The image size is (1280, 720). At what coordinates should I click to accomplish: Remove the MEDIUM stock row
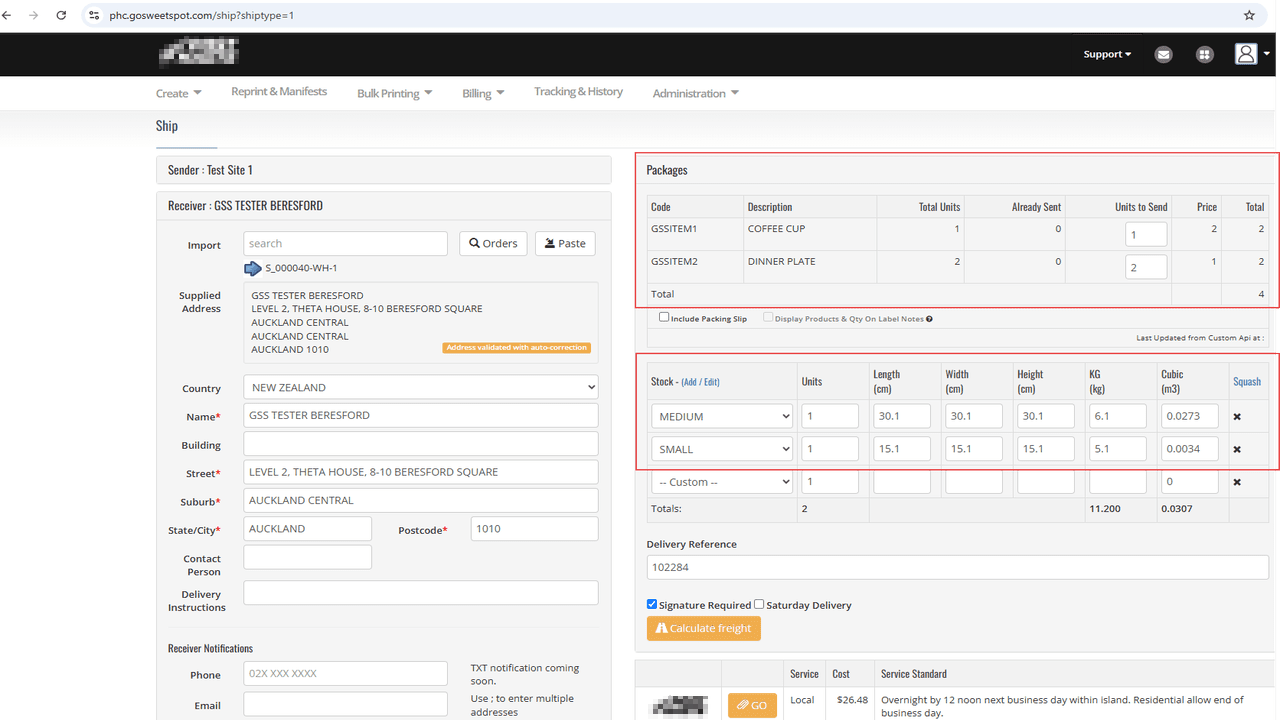tap(1237, 416)
